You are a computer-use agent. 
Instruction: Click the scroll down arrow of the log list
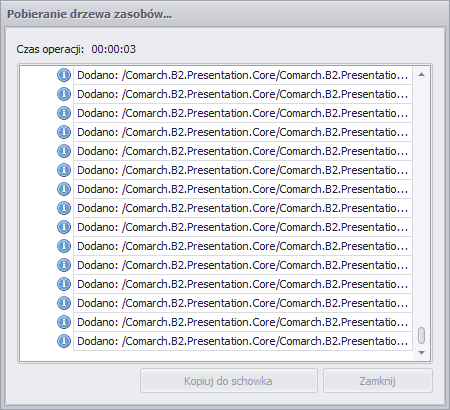coord(421,353)
